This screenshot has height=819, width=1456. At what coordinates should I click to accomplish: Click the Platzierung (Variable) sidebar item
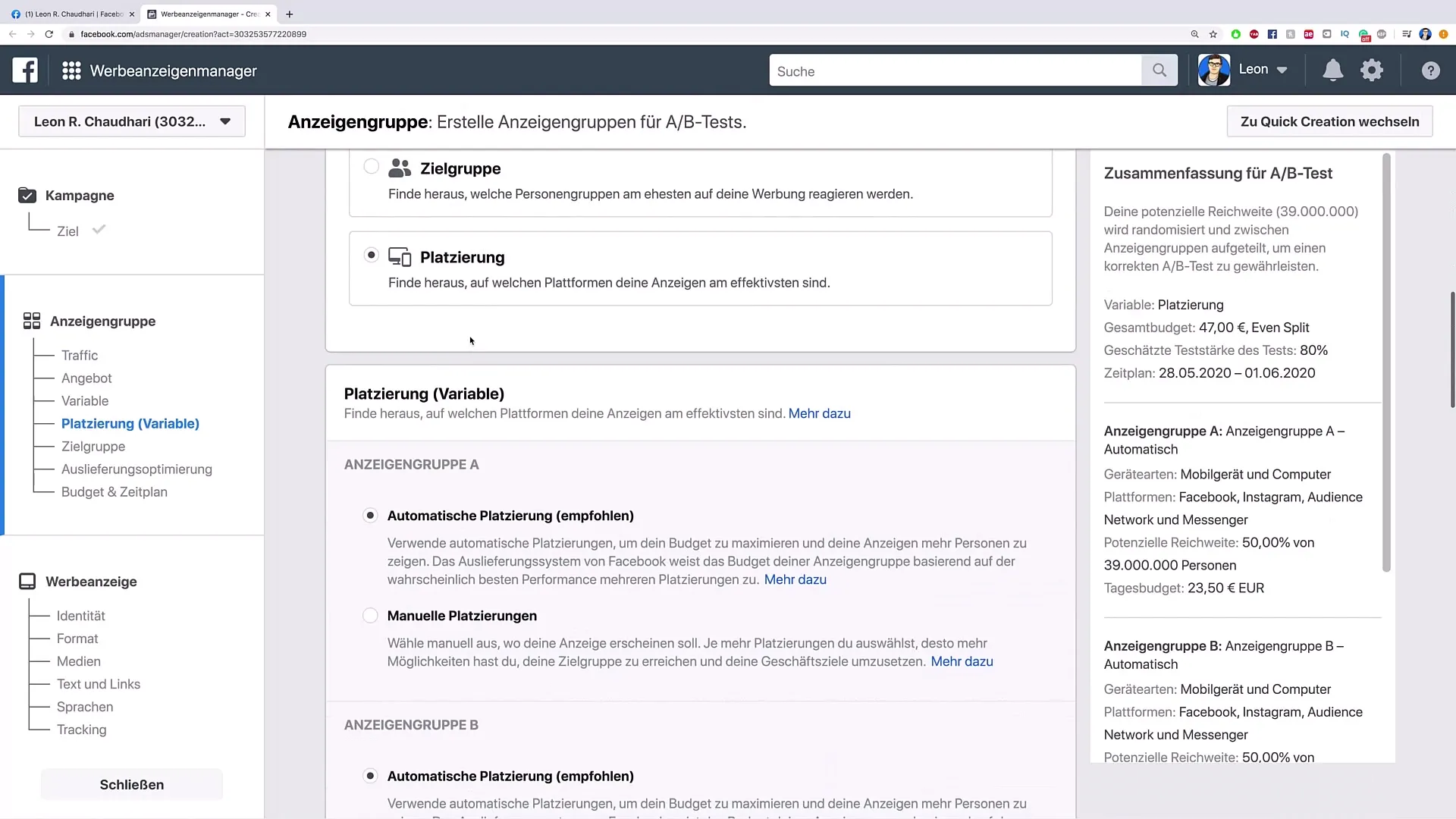[x=130, y=423]
